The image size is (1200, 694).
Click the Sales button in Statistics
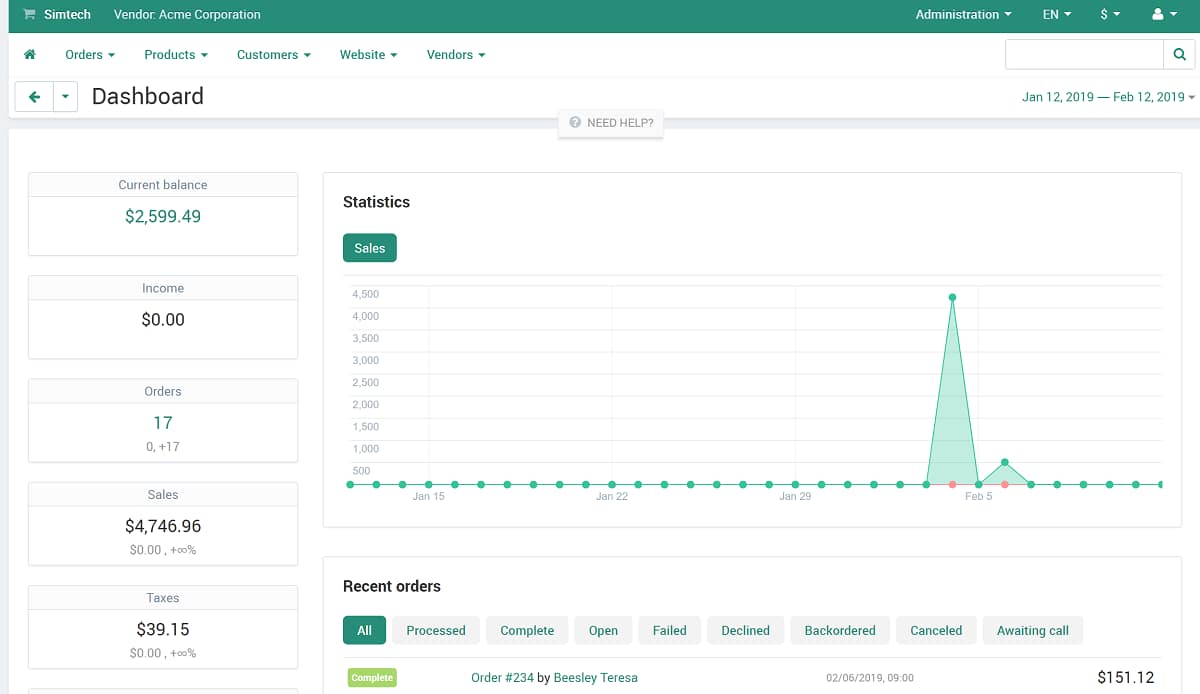[369, 247]
